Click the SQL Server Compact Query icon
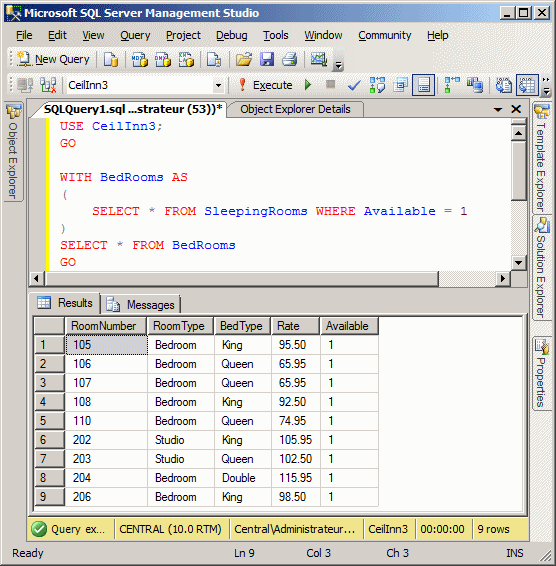The width and height of the screenshot is (556, 566). (214, 59)
